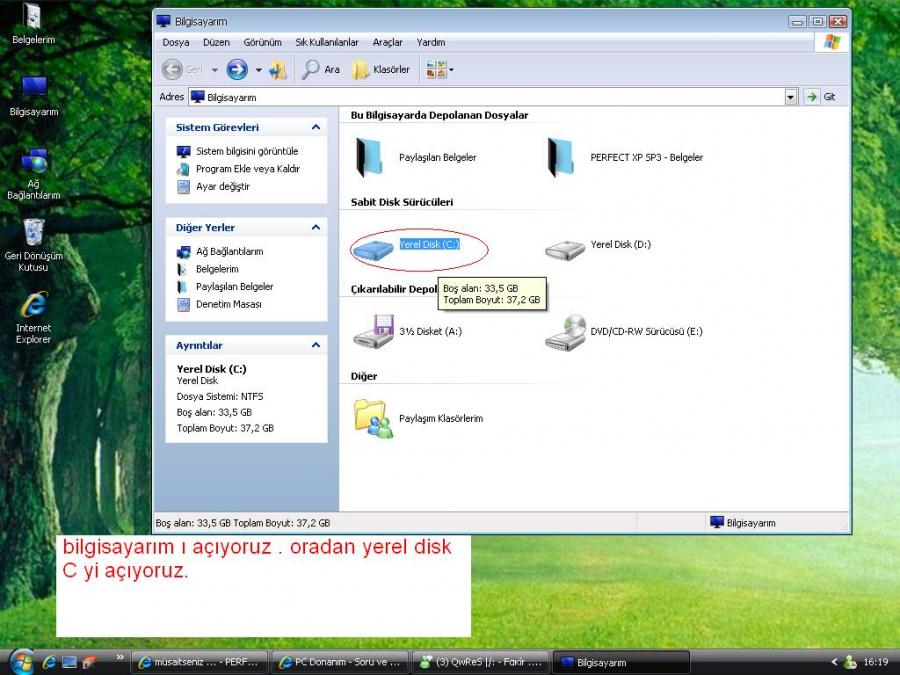Click the forward arrow toolbar button
This screenshot has width=900, height=675.
(236, 69)
